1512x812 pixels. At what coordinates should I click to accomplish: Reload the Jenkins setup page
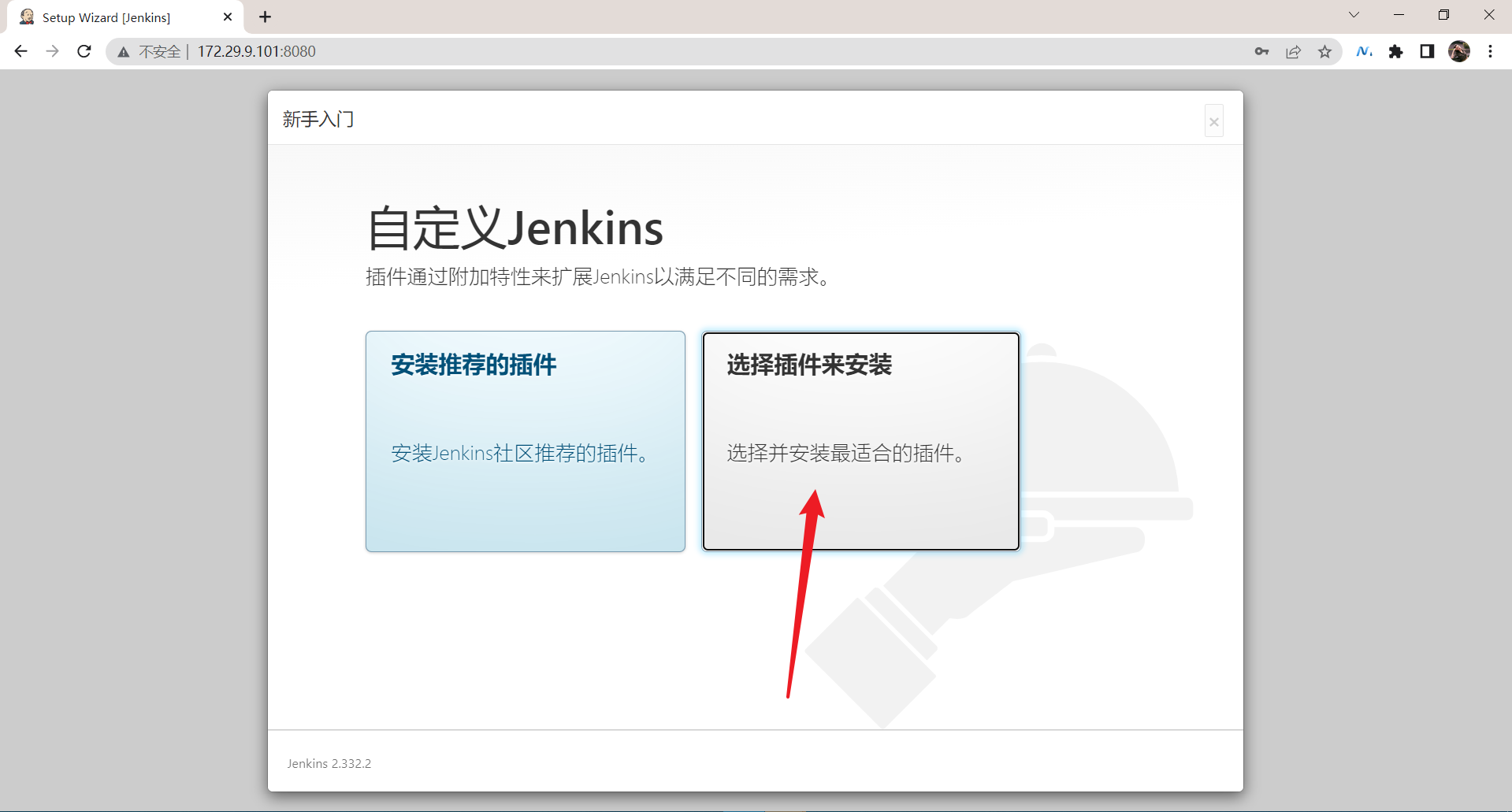point(84,51)
